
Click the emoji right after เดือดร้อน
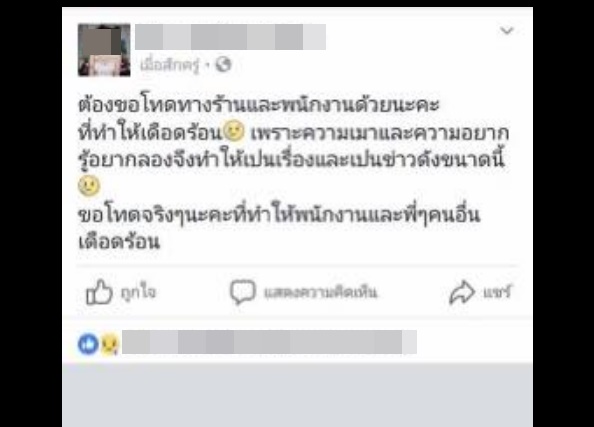[x=234, y=131]
